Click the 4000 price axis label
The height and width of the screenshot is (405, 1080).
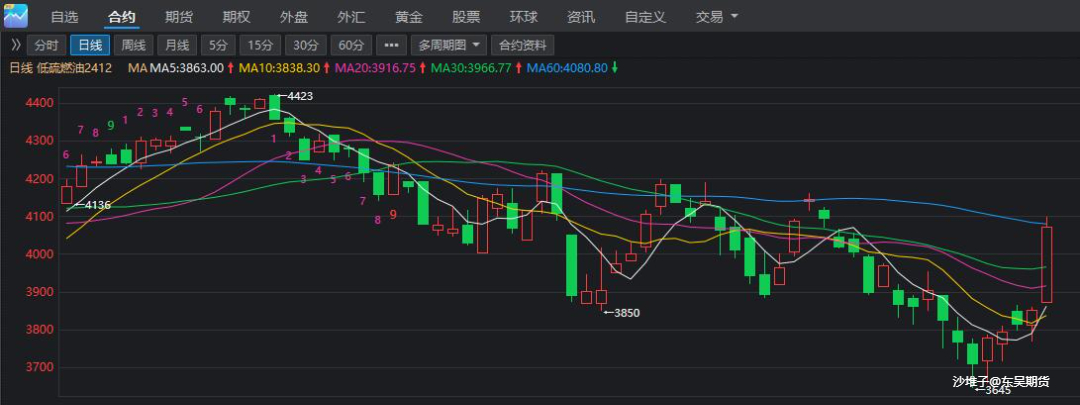point(39,254)
